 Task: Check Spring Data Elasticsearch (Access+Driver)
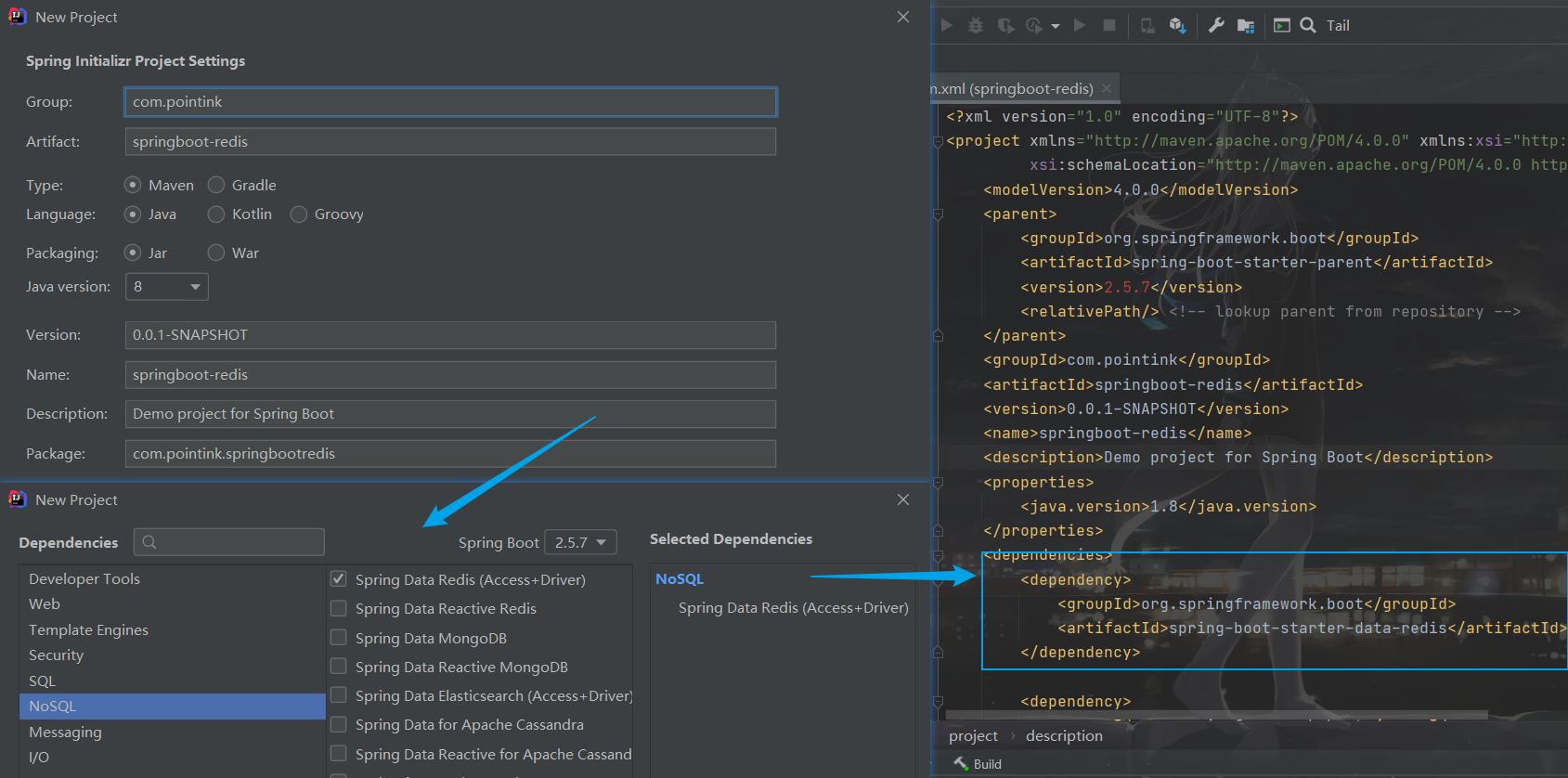tap(339, 695)
